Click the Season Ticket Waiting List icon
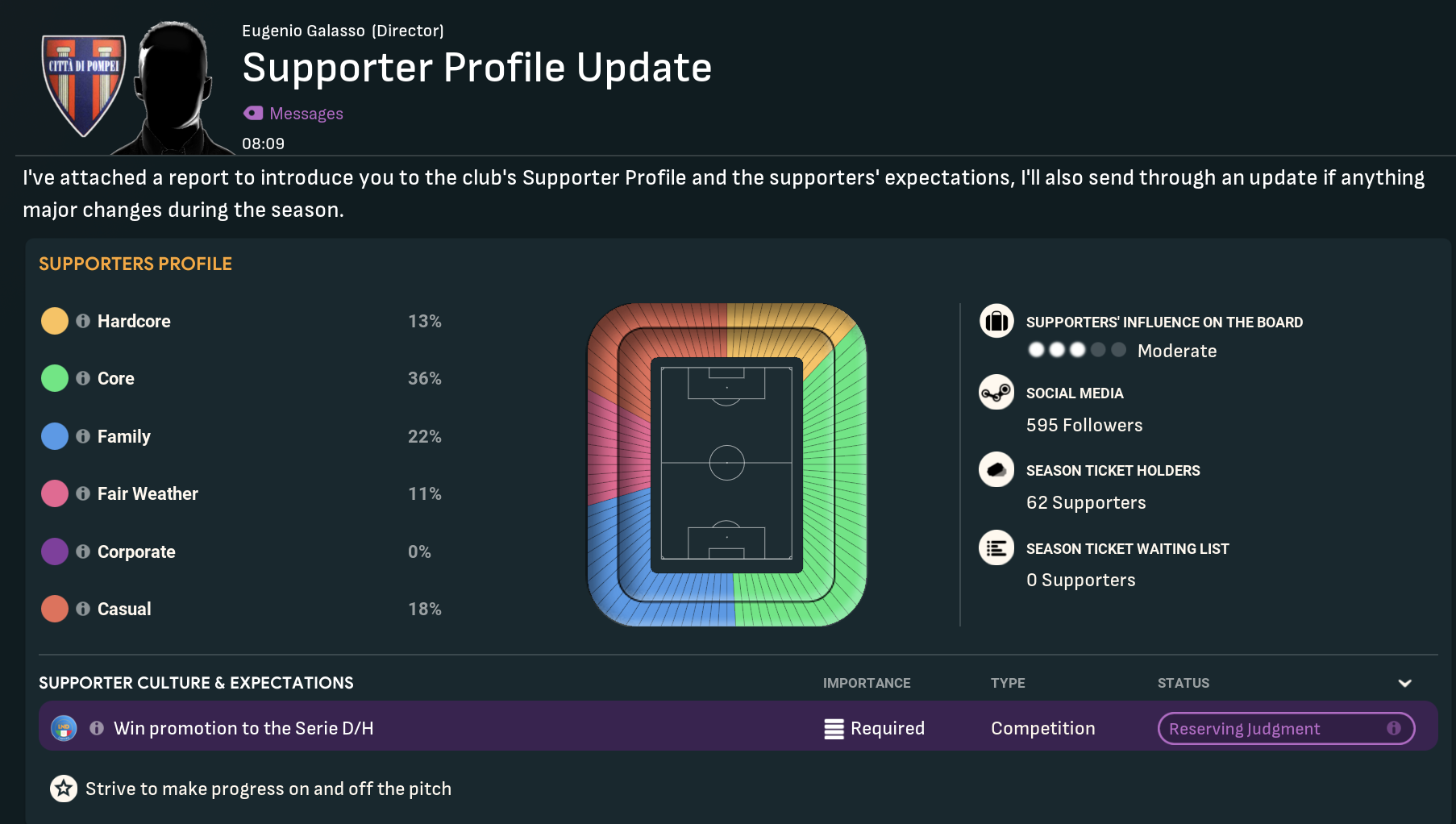The width and height of the screenshot is (1456, 824). [996, 548]
